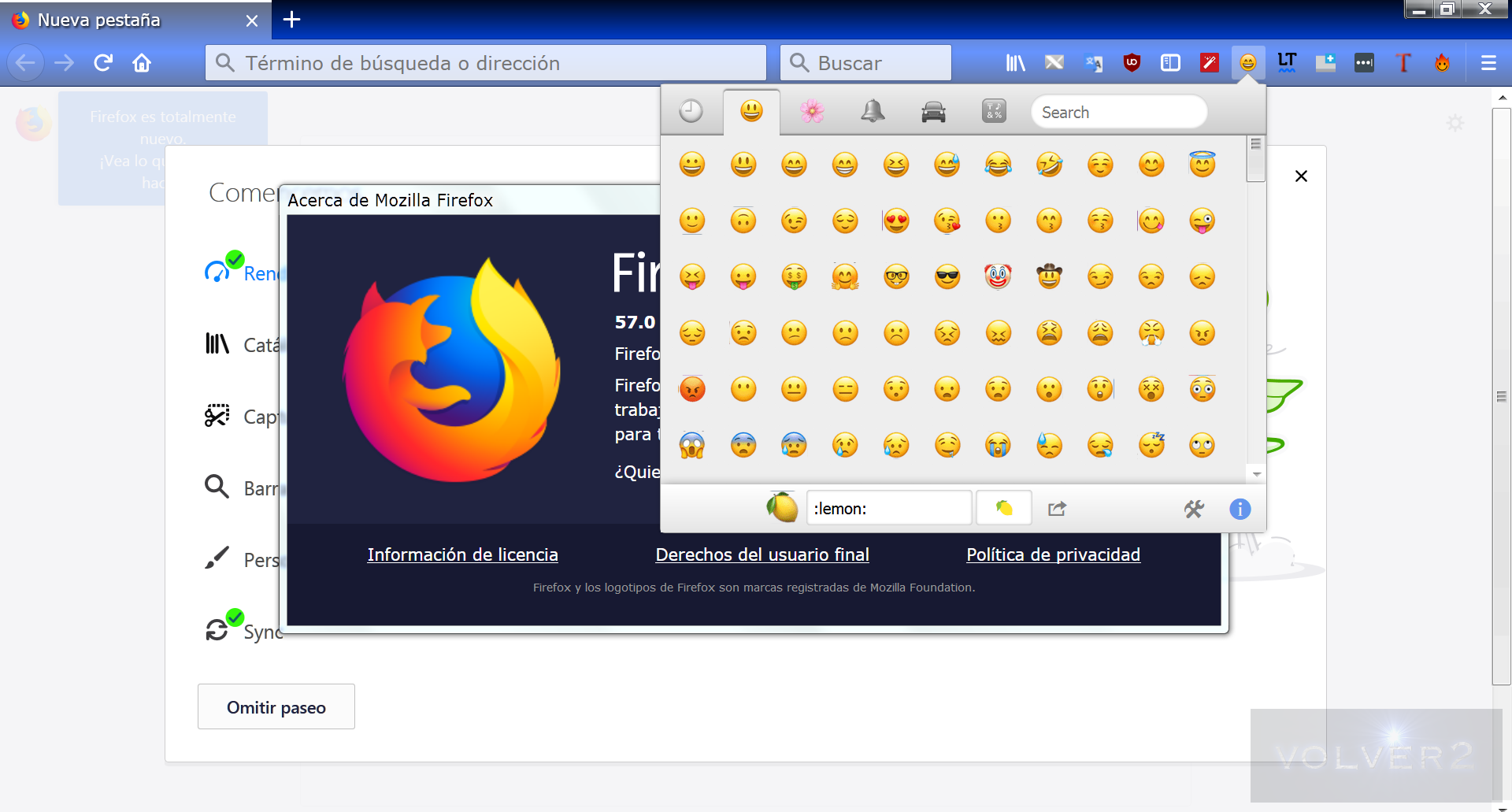Open the mail envelope toolbar extension
This screenshot has height=812, width=1512.
coord(1054,62)
